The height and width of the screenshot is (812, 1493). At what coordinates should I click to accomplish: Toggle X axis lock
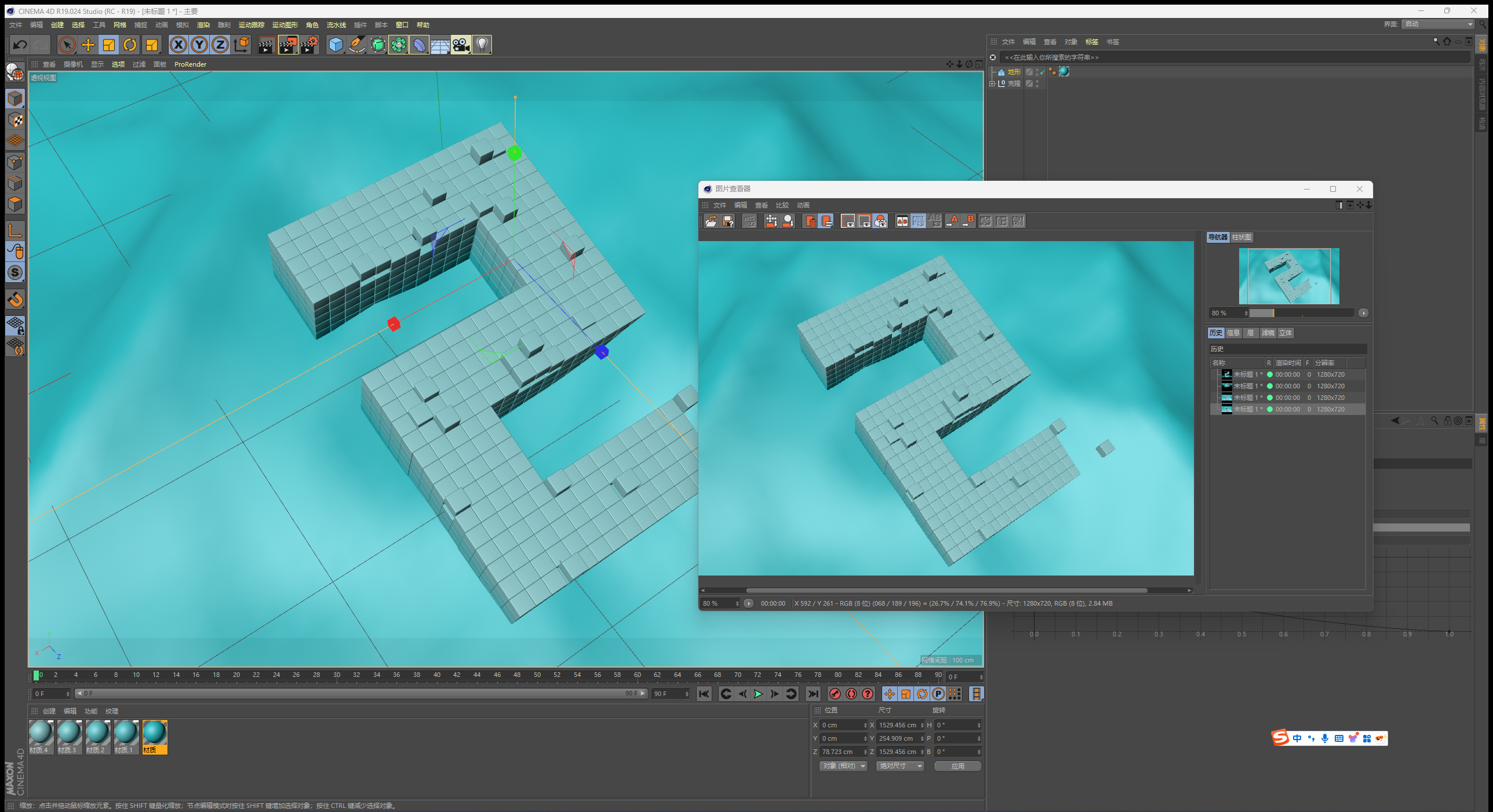pos(179,45)
